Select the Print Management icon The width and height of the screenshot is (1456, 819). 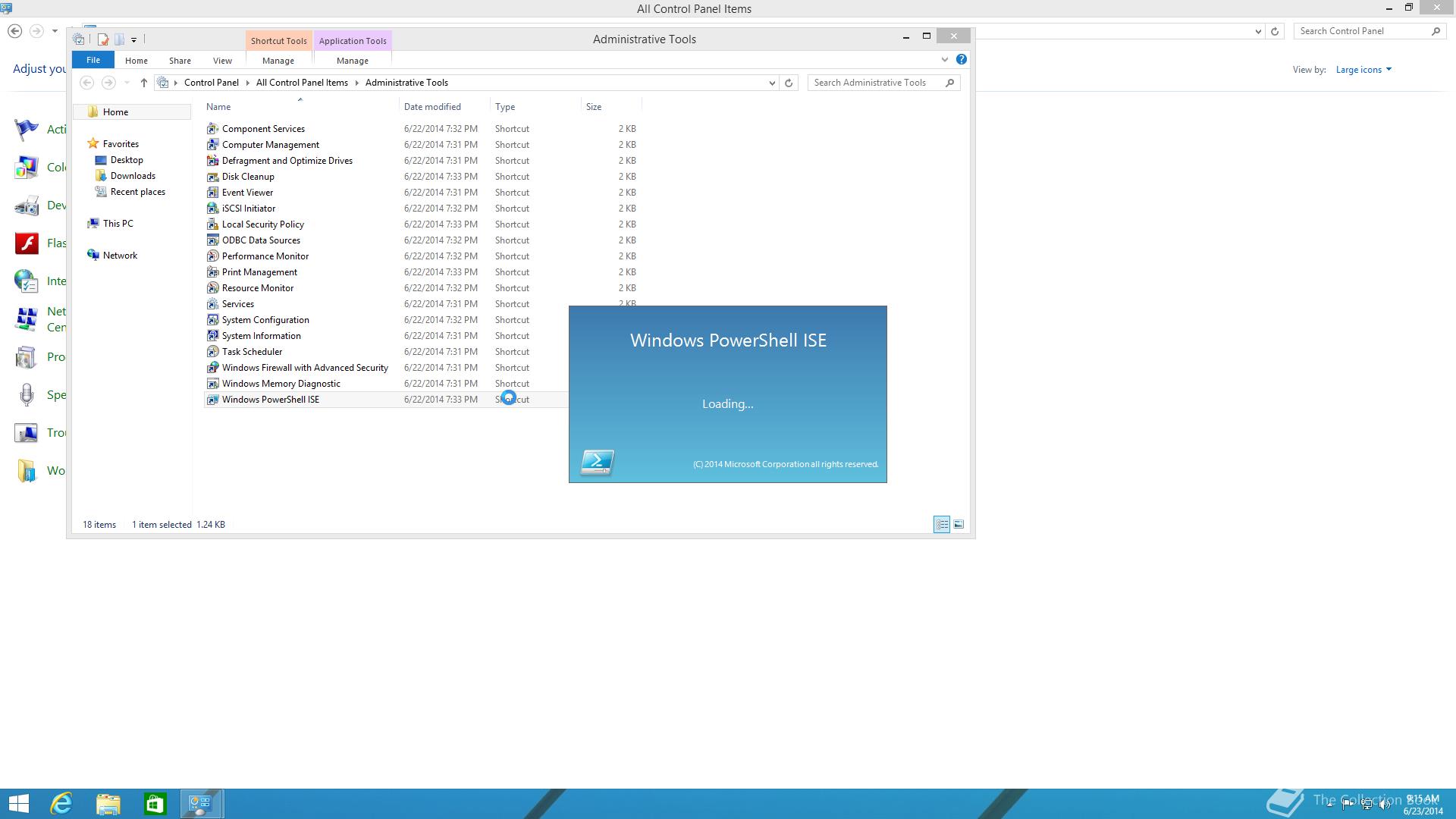[x=212, y=272]
